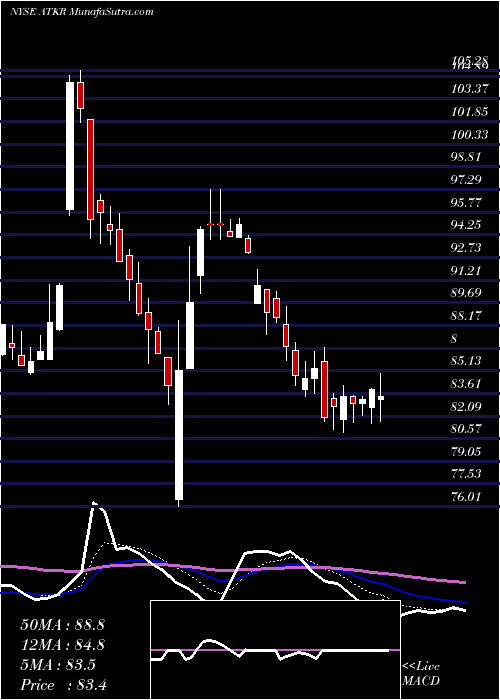
Task: Click the 83.61 price axis label
Action: click(467, 383)
